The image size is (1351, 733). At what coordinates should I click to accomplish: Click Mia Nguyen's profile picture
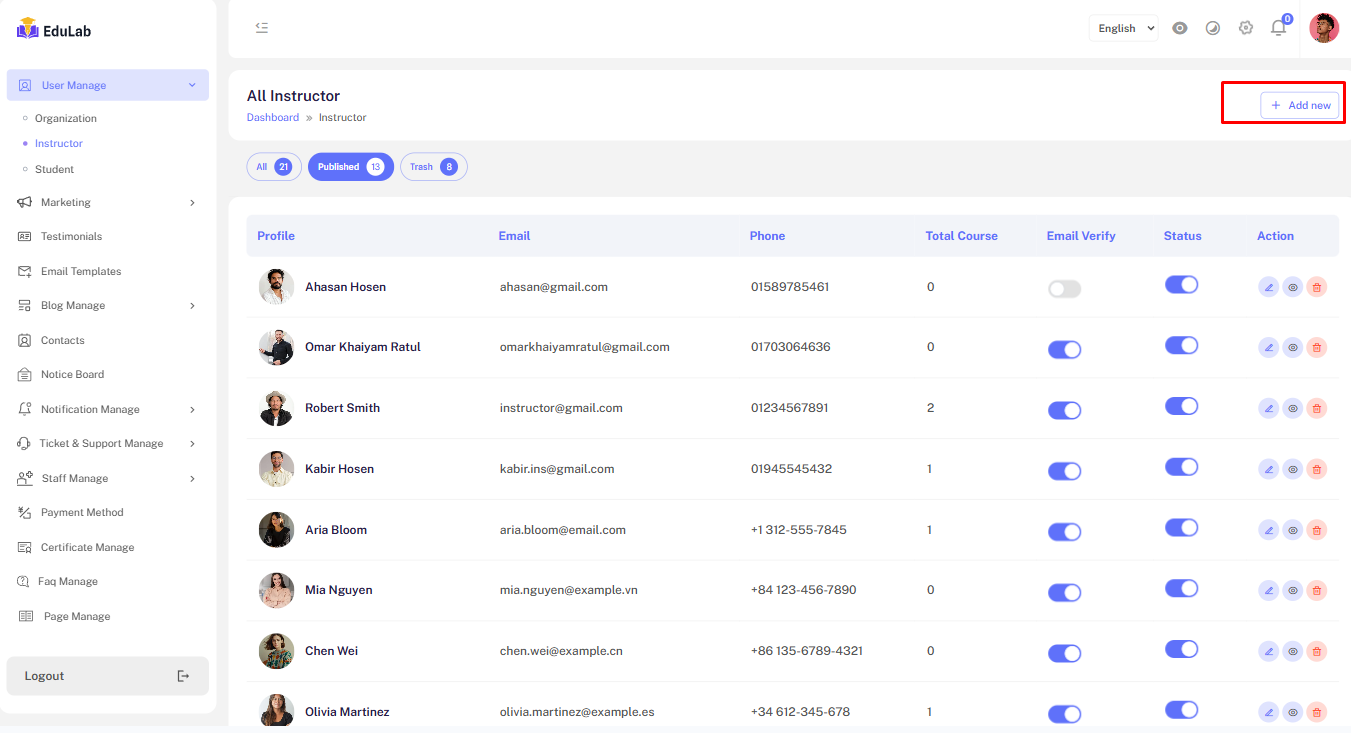pyautogui.click(x=276, y=591)
